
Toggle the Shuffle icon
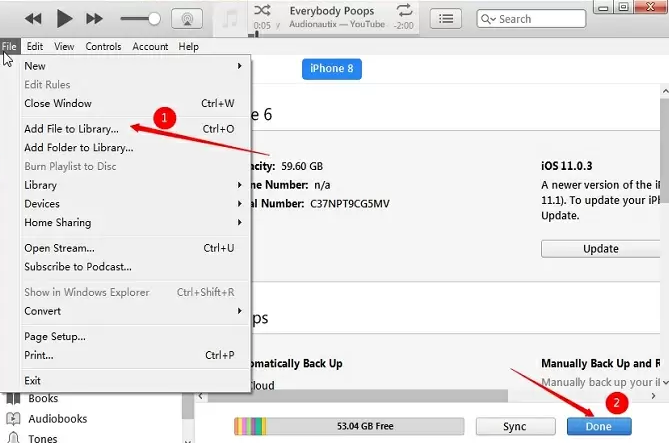click(264, 11)
